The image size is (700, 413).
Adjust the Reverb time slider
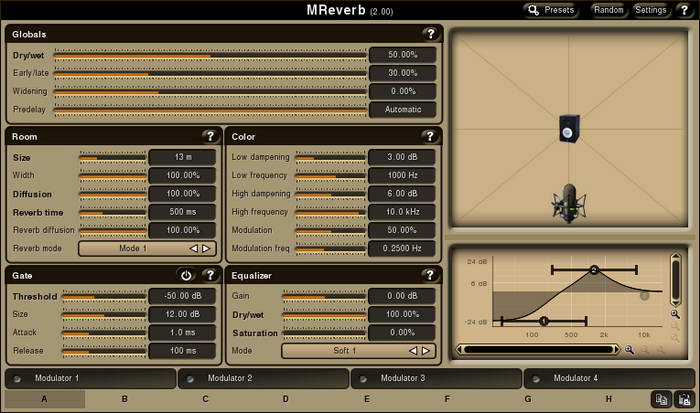pyautogui.click(x=112, y=212)
